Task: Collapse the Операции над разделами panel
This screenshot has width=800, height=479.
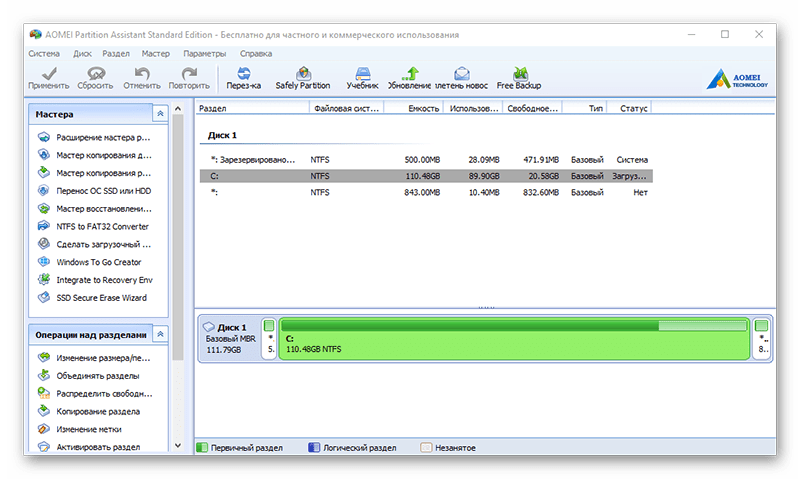Action: [x=160, y=335]
